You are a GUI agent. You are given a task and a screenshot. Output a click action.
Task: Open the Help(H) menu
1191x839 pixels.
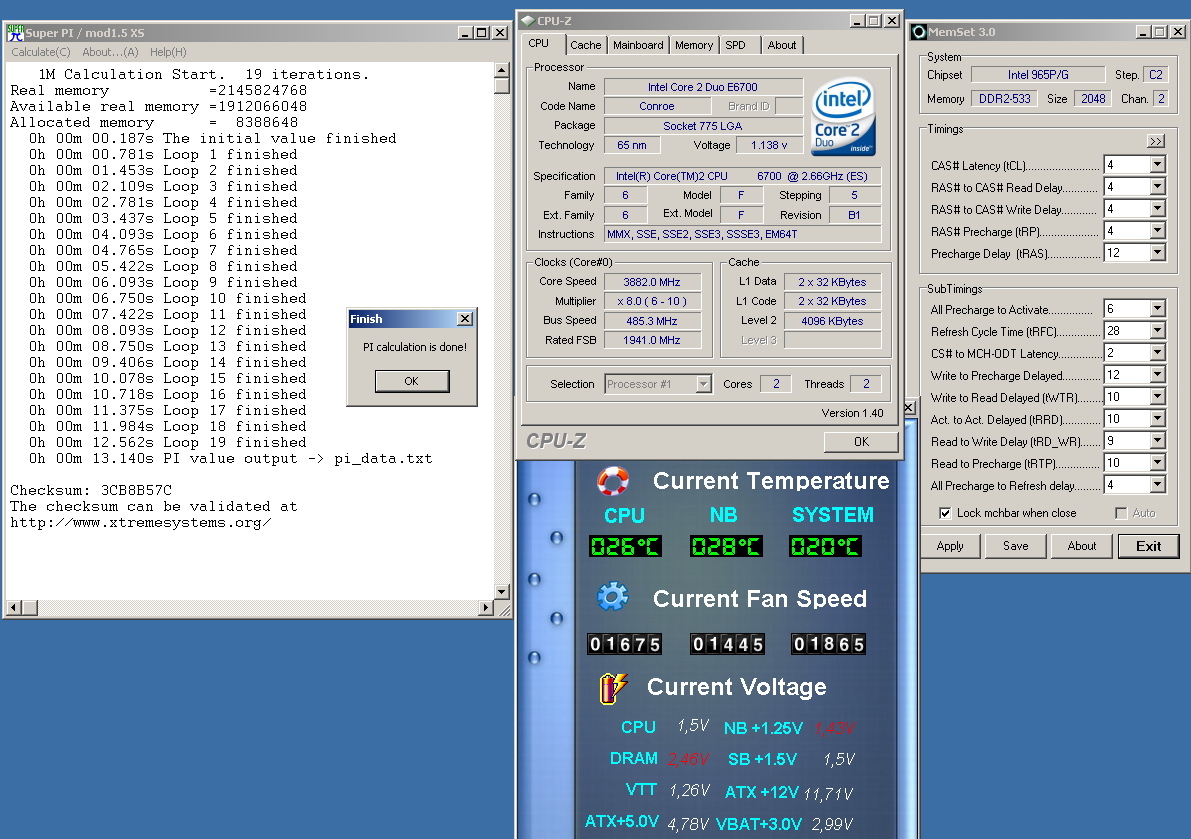point(168,52)
